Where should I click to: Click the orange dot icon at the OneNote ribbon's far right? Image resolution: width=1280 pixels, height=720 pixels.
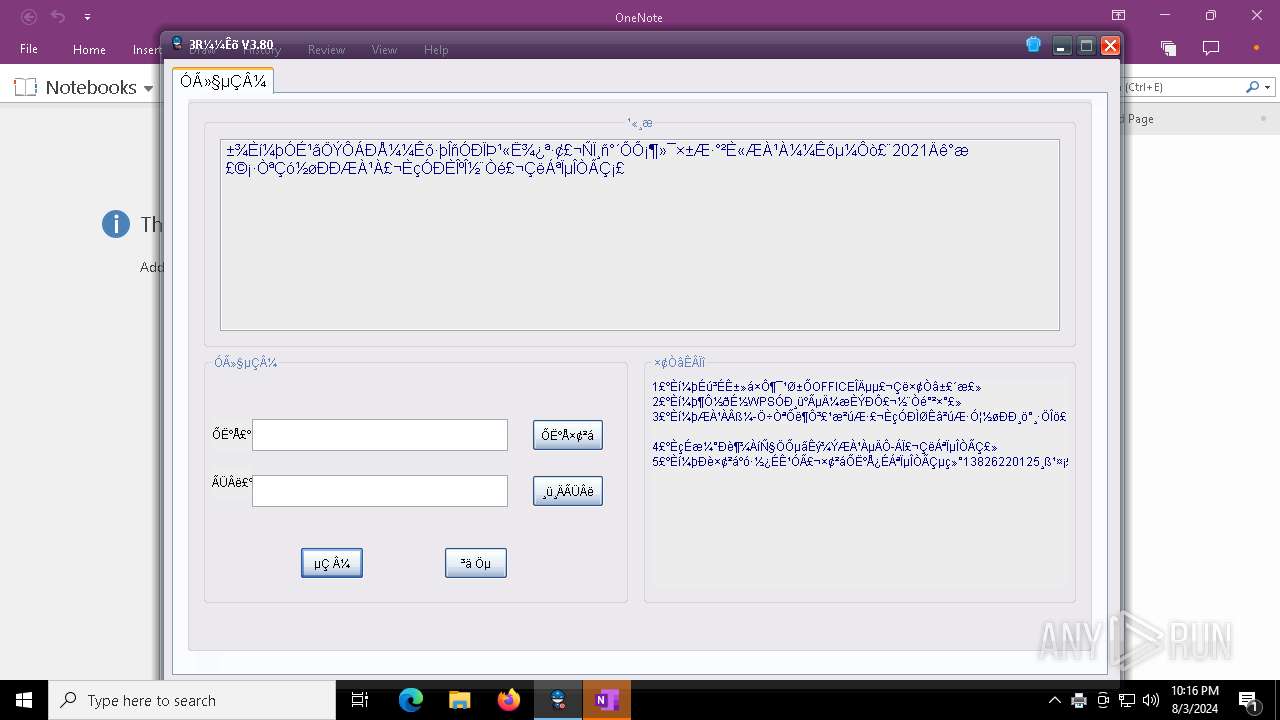coord(1256,48)
